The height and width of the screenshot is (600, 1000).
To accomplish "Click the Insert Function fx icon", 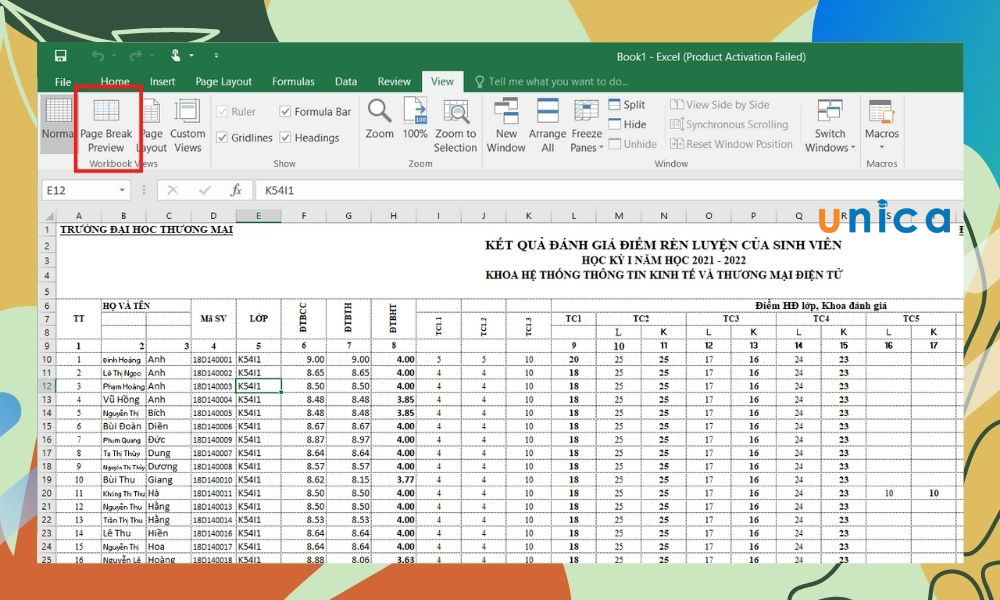I will click(236, 190).
